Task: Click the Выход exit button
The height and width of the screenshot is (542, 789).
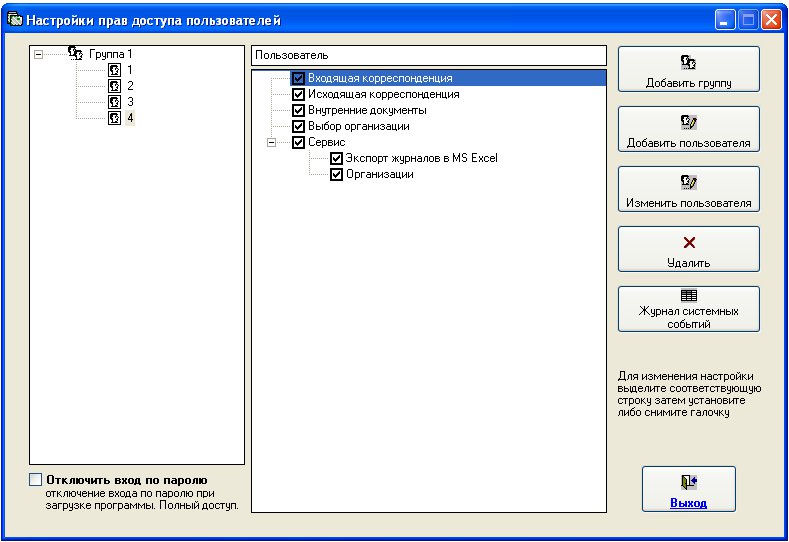Action: [688, 489]
